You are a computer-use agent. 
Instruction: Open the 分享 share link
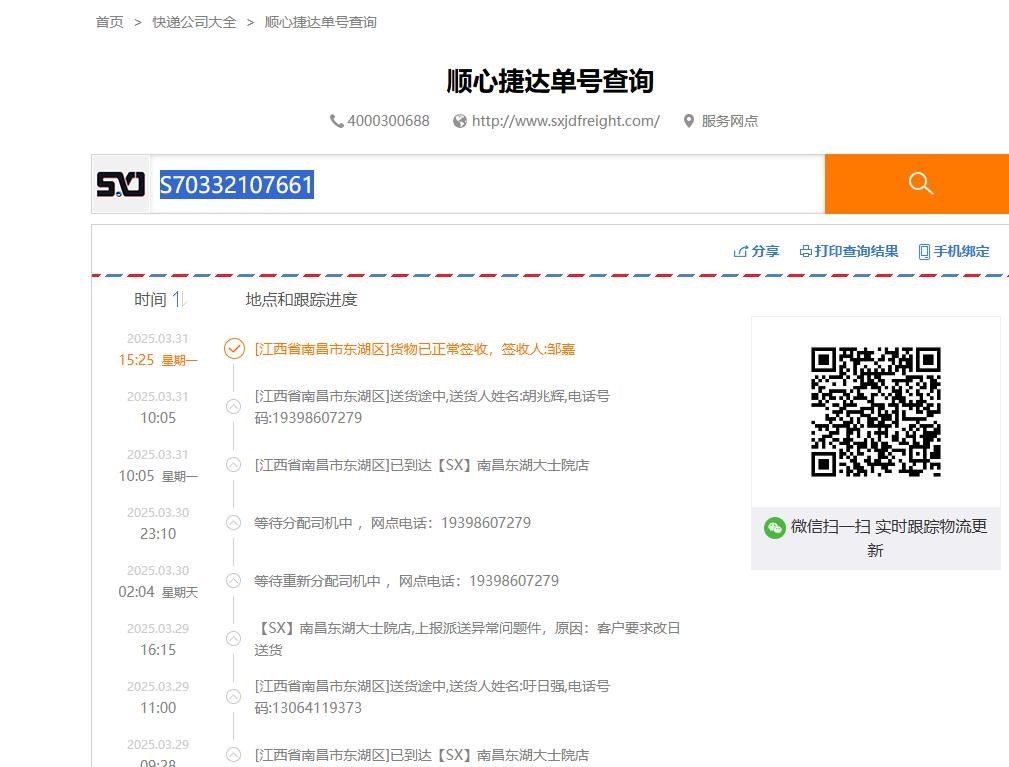click(x=756, y=251)
